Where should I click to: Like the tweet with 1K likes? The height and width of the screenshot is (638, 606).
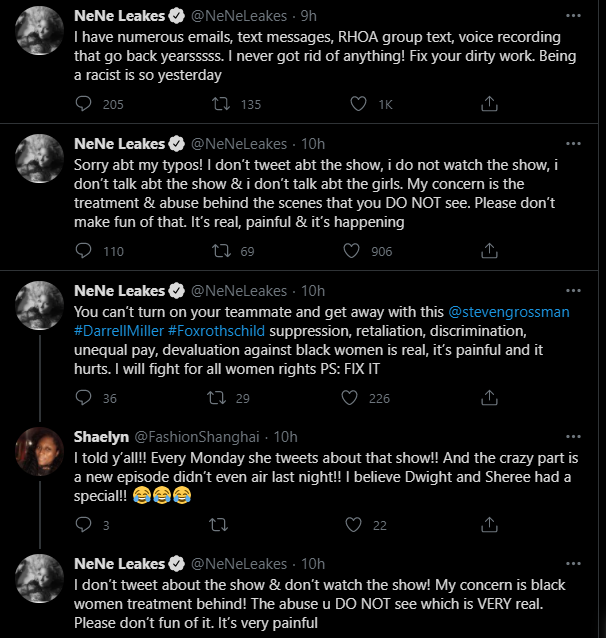pos(358,104)
